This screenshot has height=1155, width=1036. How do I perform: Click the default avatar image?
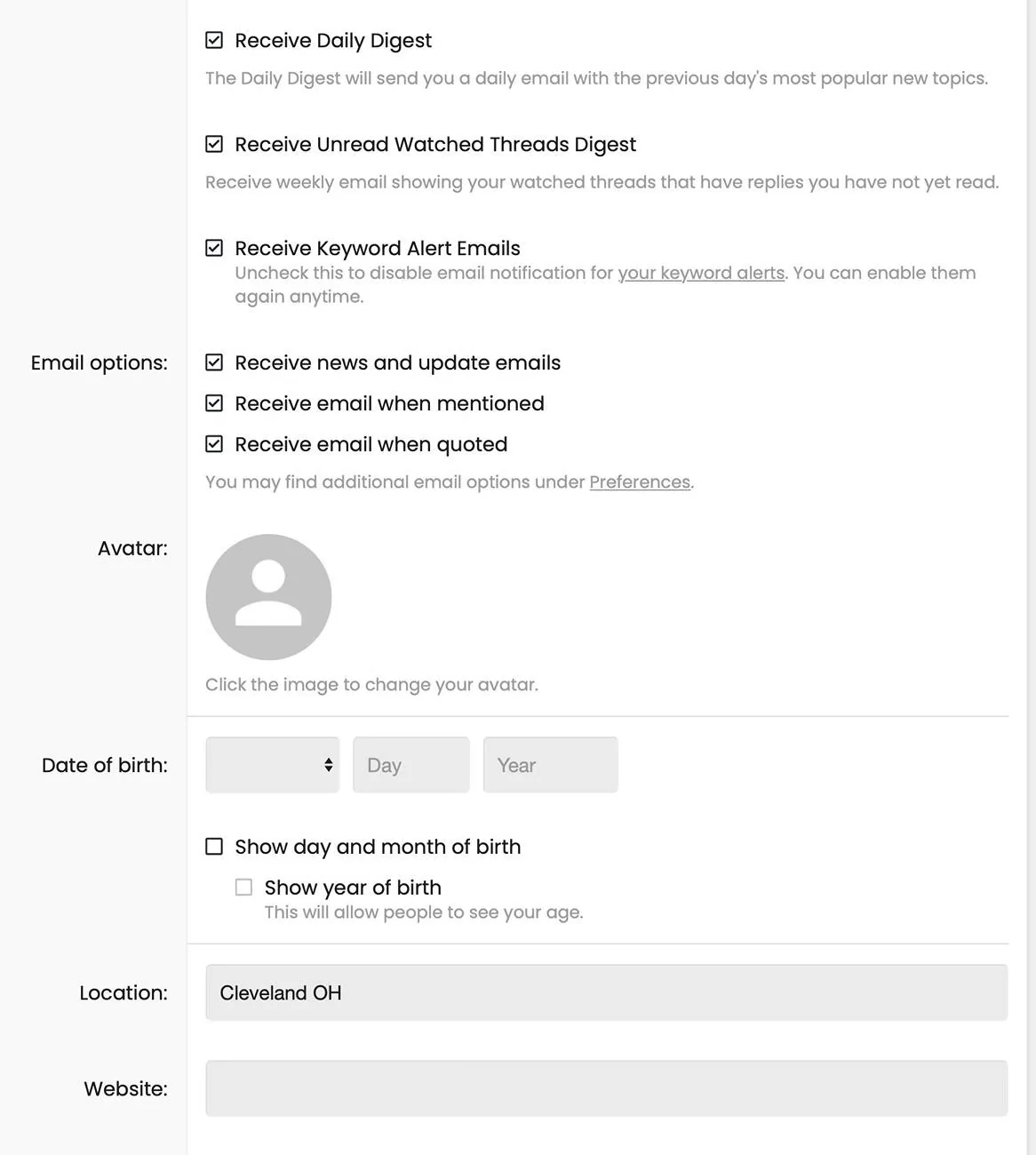(268, 597)
